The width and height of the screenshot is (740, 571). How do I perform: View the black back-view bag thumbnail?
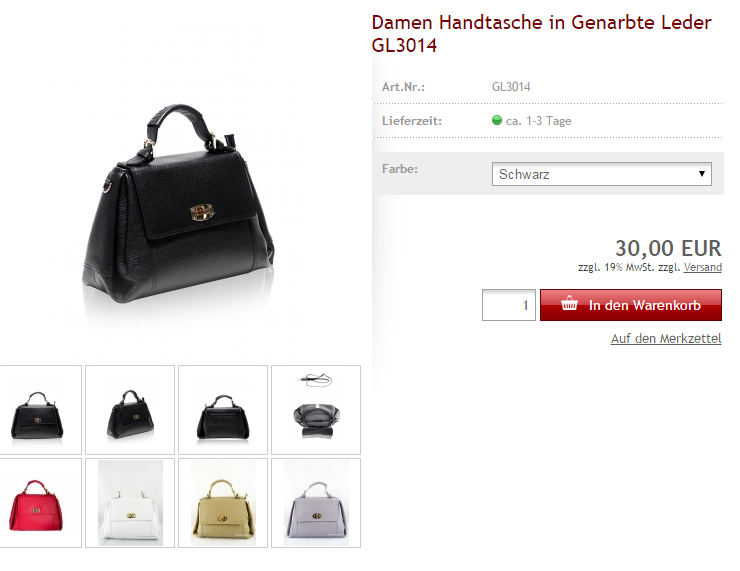(x=223, y=410)
